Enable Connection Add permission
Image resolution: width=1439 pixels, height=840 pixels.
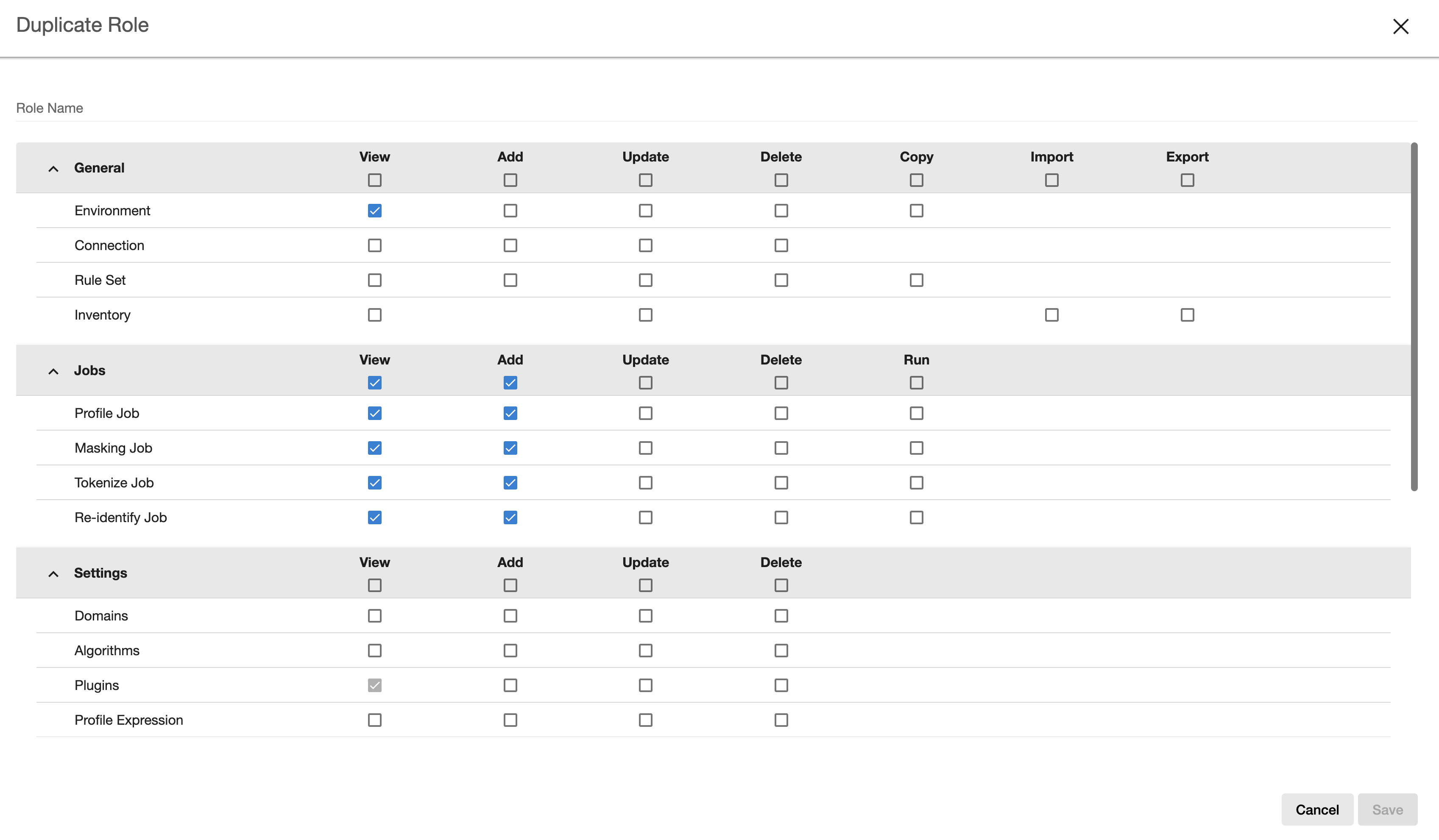point(510,245)
